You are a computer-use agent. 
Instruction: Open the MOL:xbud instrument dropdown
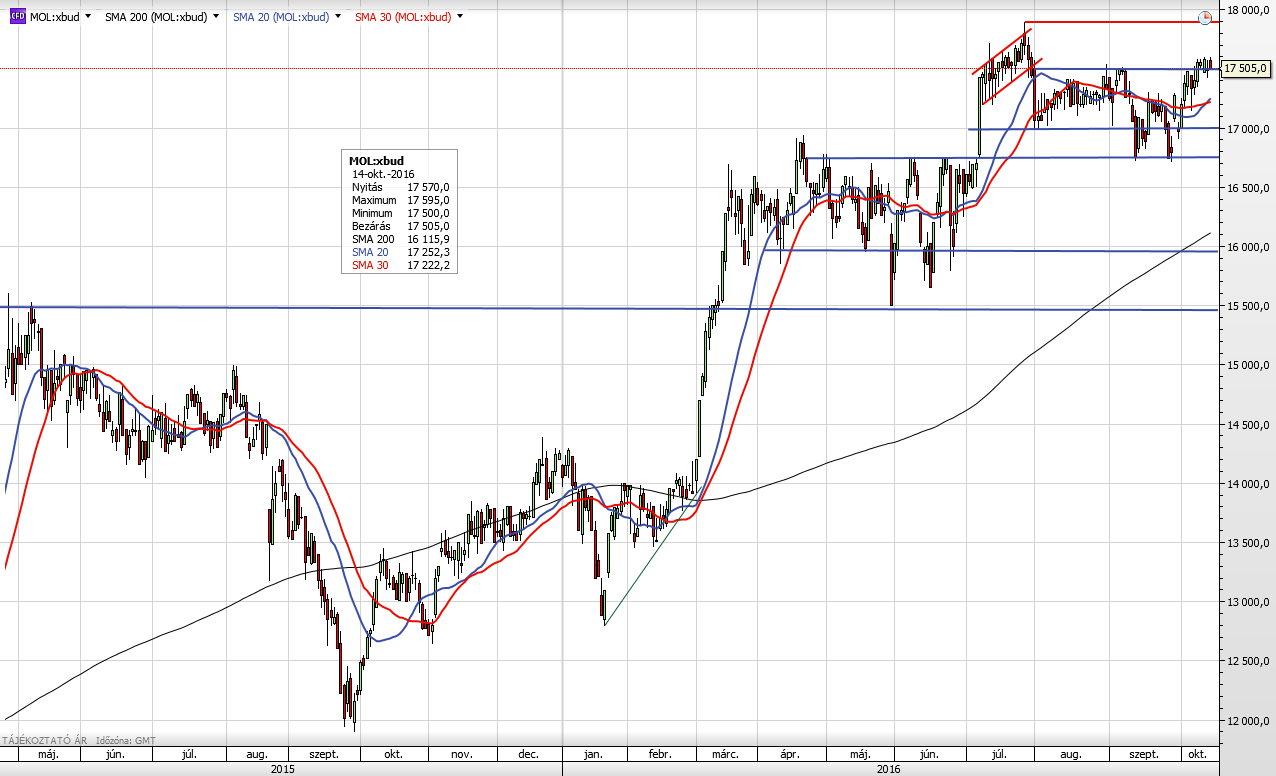[x=89, y=17]
